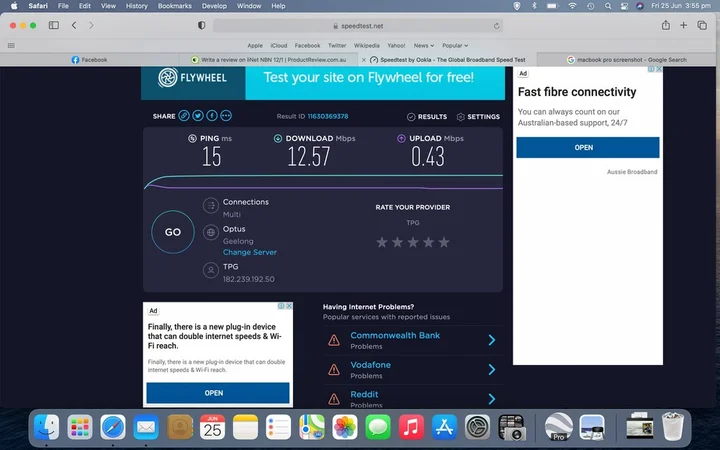This screenshot has height=450, width=720.
Task: Show tab overview icon
Action: [x=702, y=25]
